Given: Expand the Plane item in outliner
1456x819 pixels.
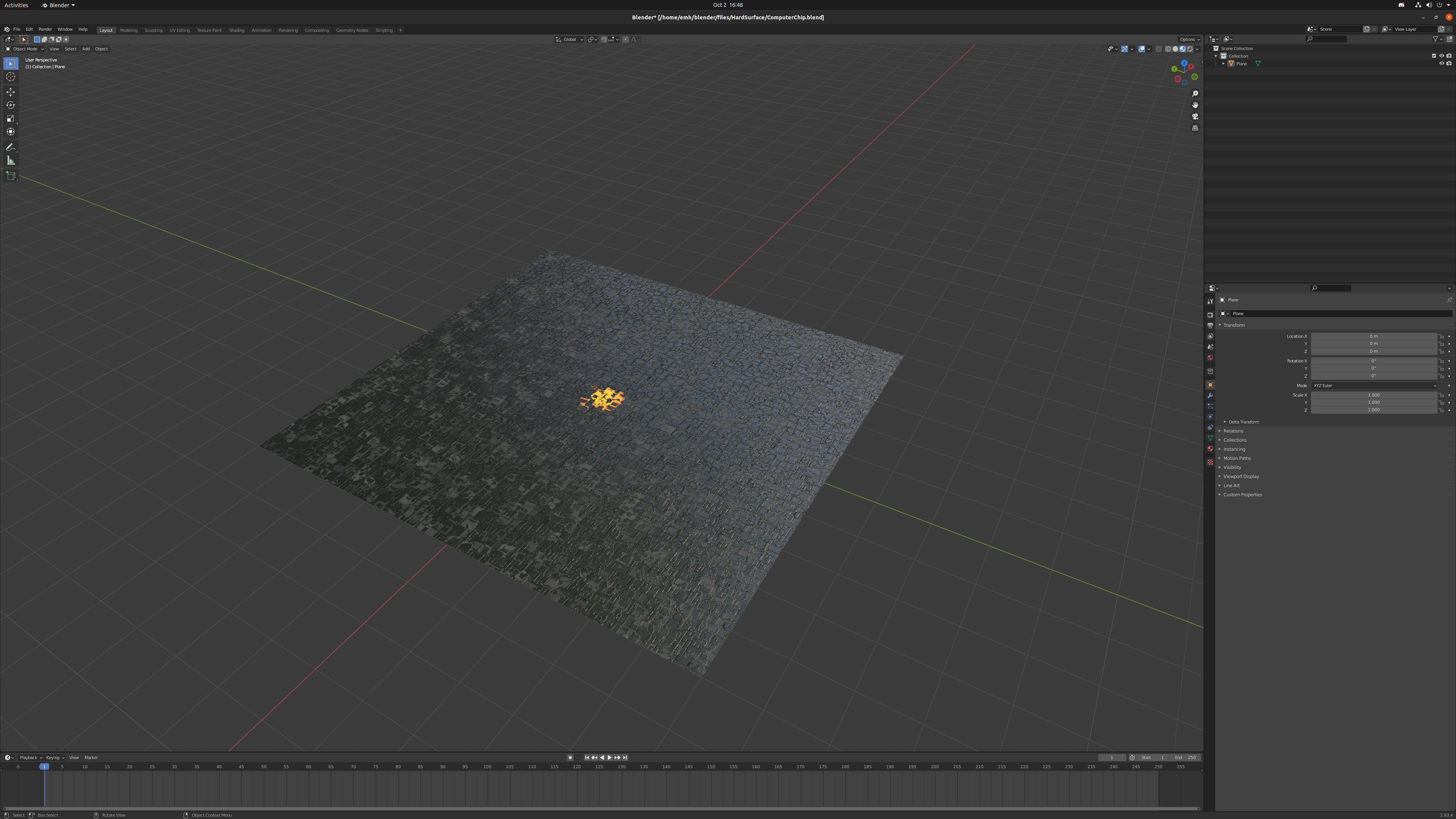Looking at the screenshot, I should (1224, 64).
